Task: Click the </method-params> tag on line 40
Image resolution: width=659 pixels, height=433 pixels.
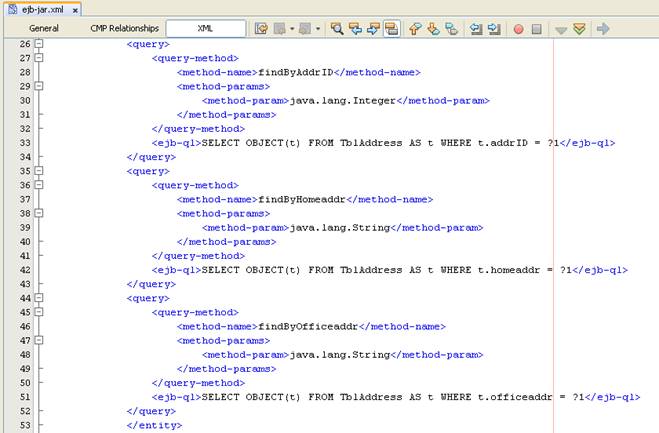Action: [227, 242]
